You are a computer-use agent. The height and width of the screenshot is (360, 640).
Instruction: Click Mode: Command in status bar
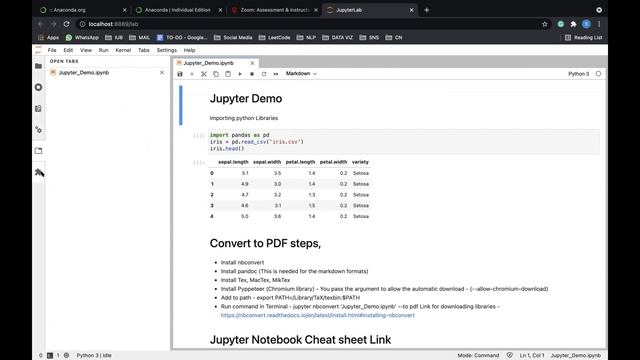(478, 356)
